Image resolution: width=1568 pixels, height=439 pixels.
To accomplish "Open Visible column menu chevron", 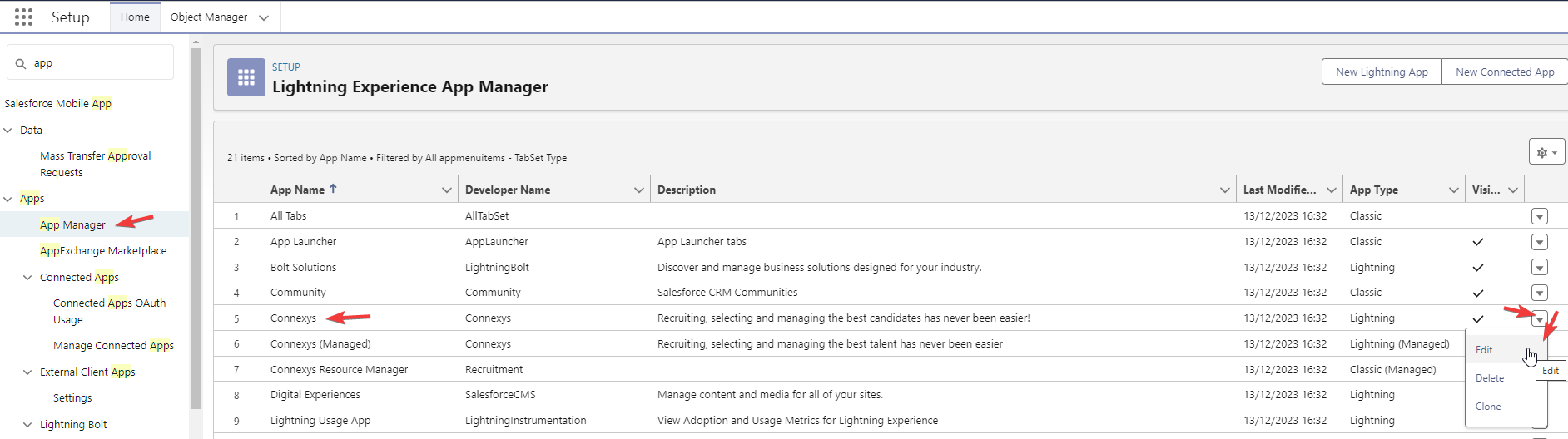I will [x=1513, y=190].
